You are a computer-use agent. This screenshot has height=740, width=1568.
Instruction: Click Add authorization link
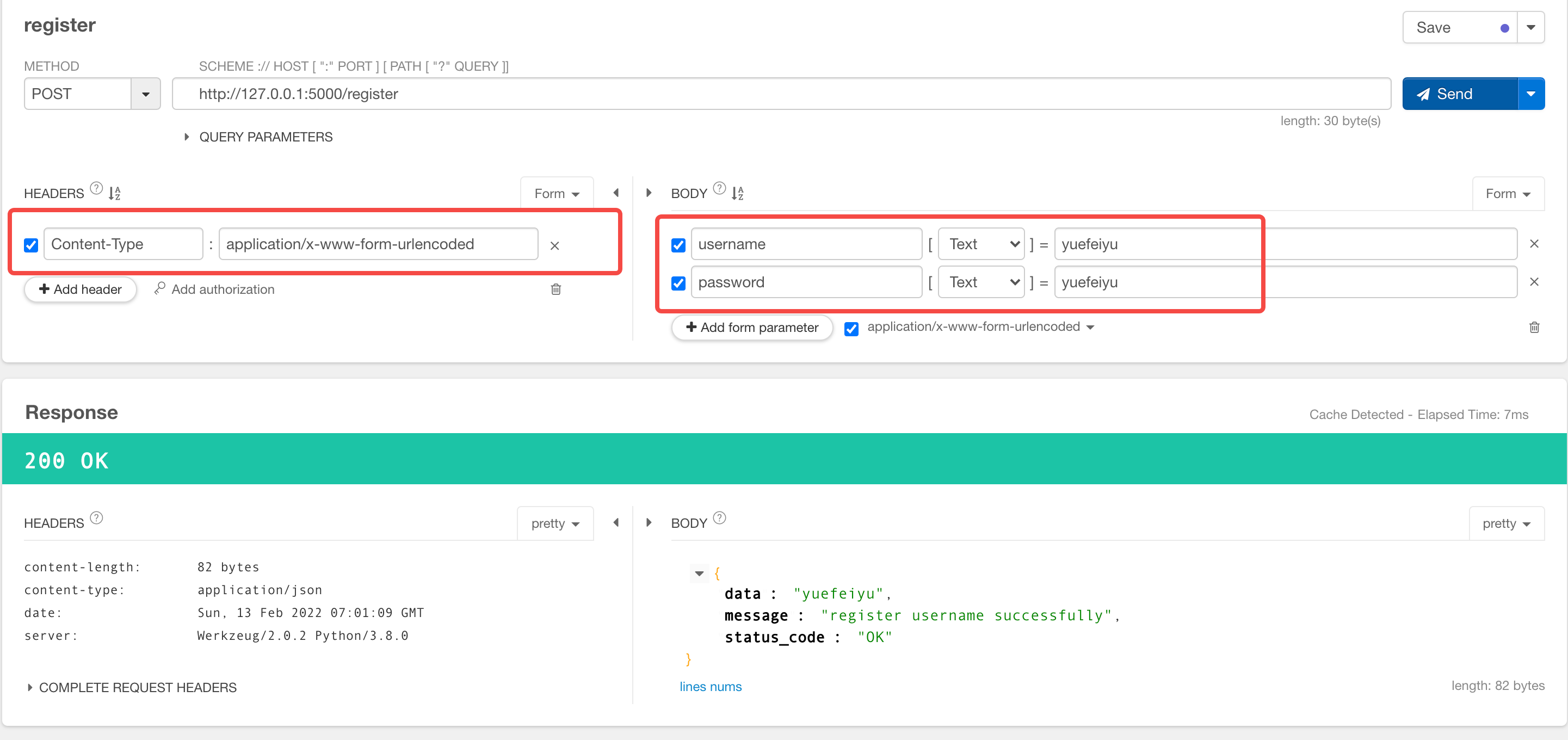point(214,289)
